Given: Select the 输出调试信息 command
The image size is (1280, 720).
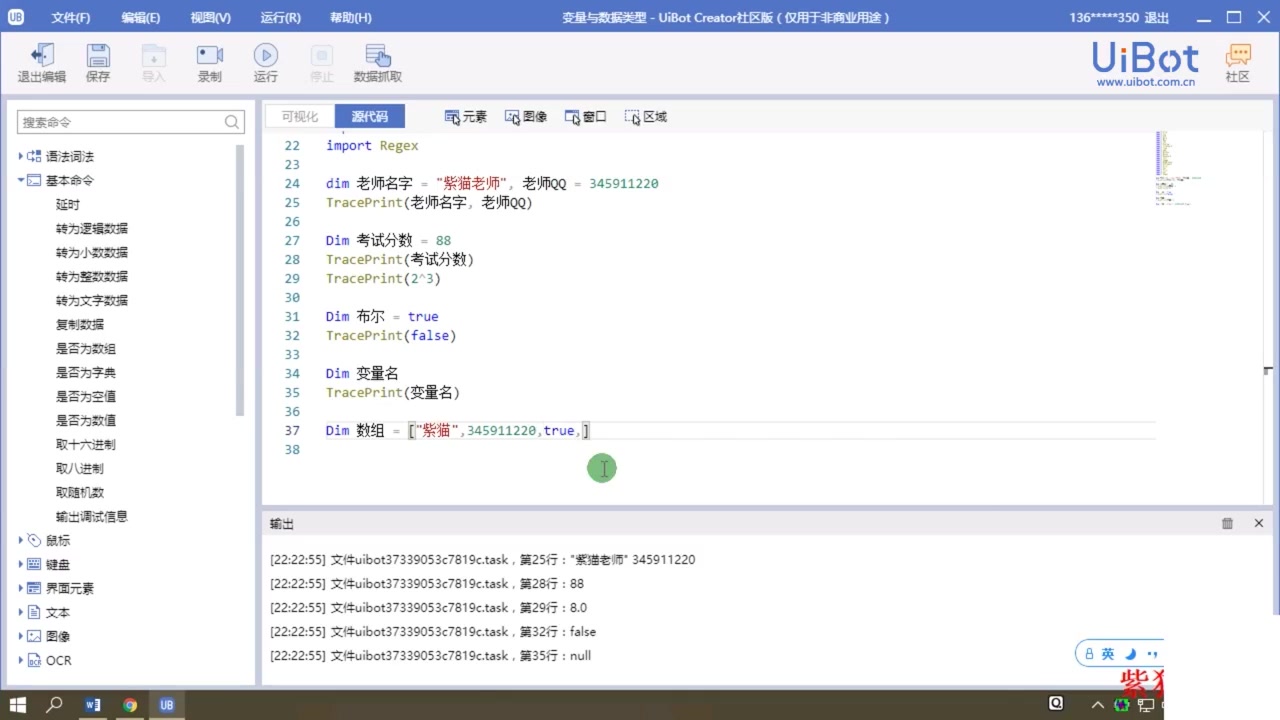Looking at the screenshot, I should coord(92,517).
